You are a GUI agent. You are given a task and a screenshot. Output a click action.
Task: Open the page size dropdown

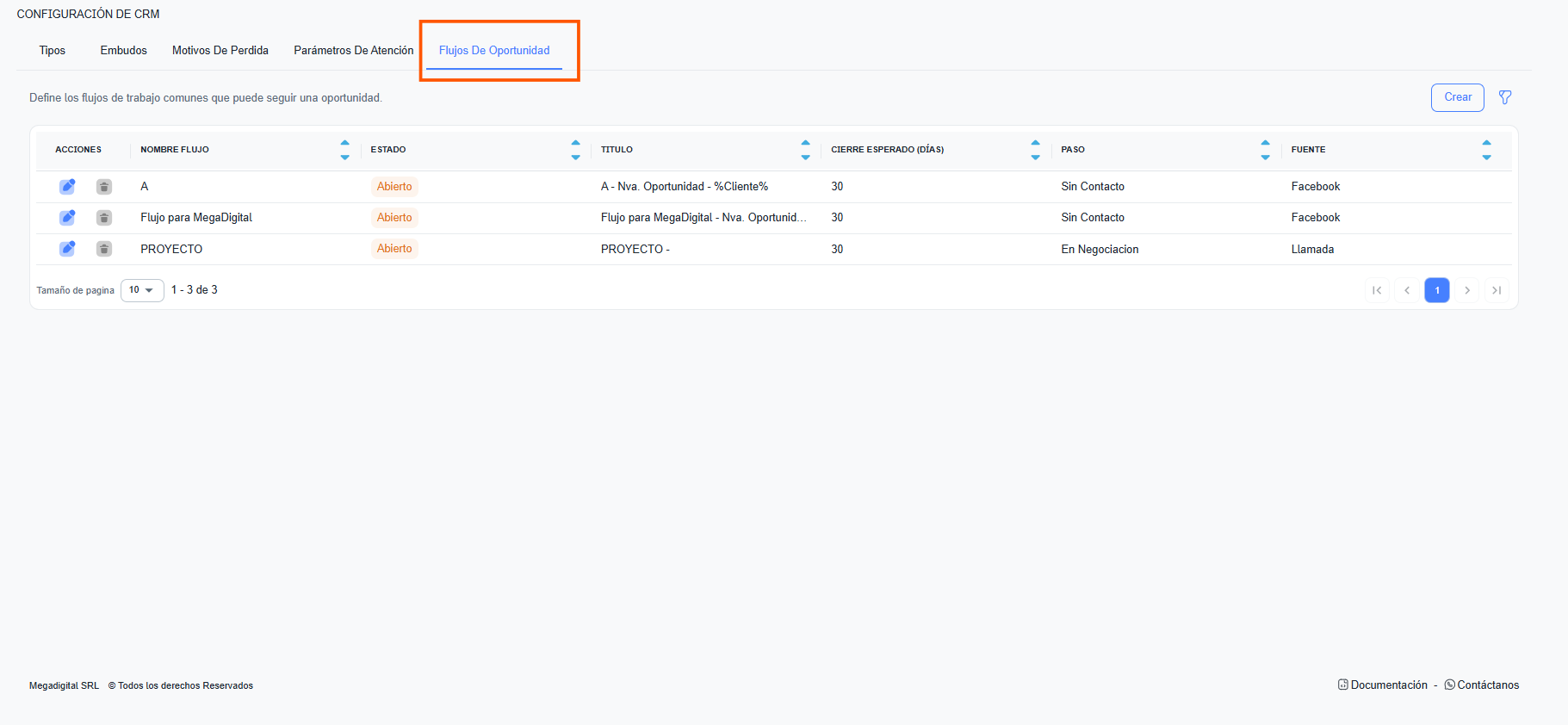pyautogui.click(x=142, y=290)
